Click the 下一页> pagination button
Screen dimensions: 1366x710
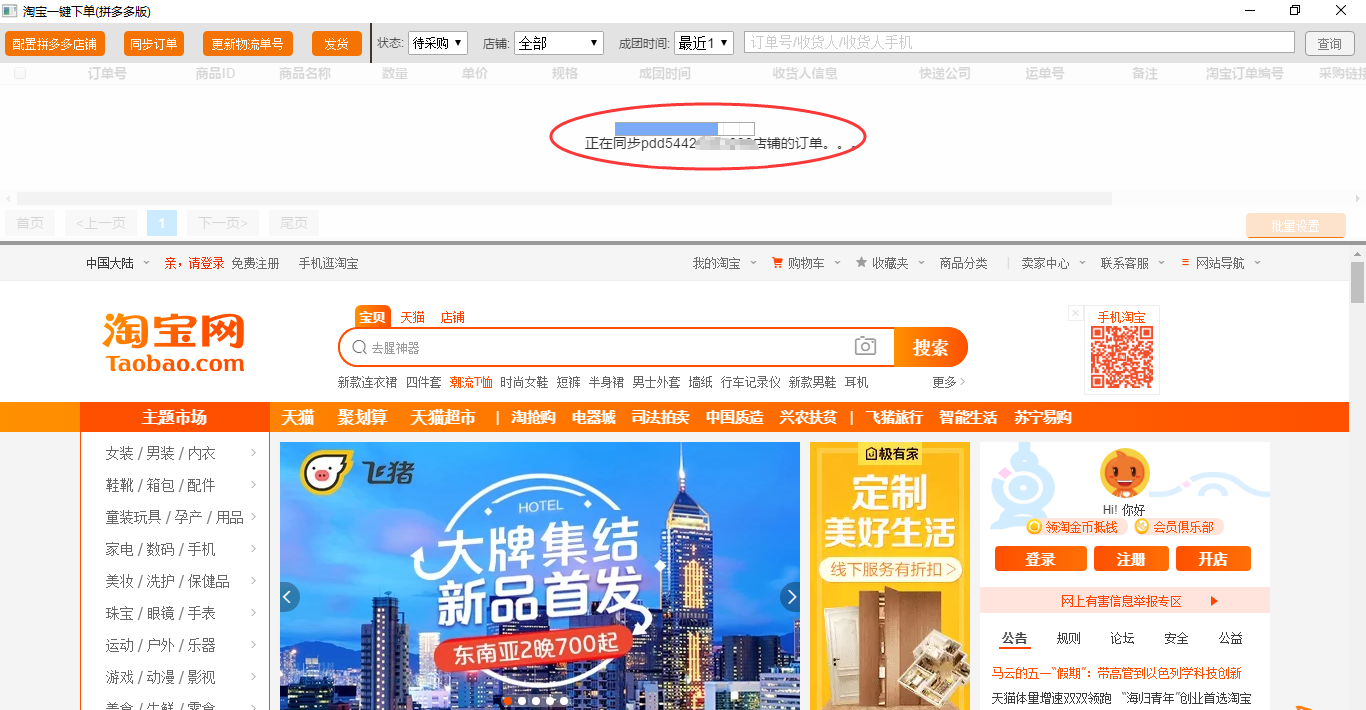222,223
